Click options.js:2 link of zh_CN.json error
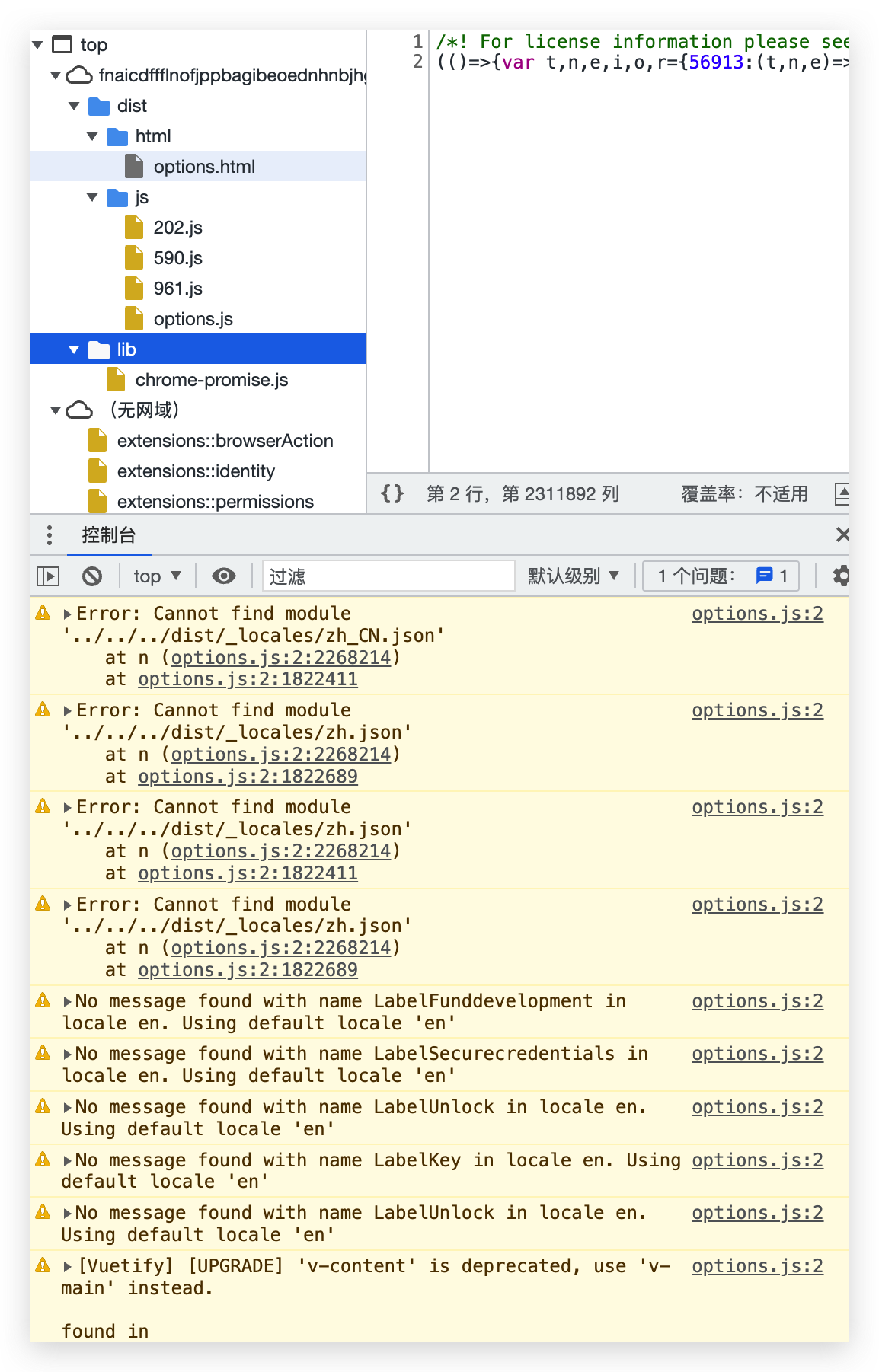This screenshot has width=879, height=1372. pyautogui.click(x=757, y=614)
